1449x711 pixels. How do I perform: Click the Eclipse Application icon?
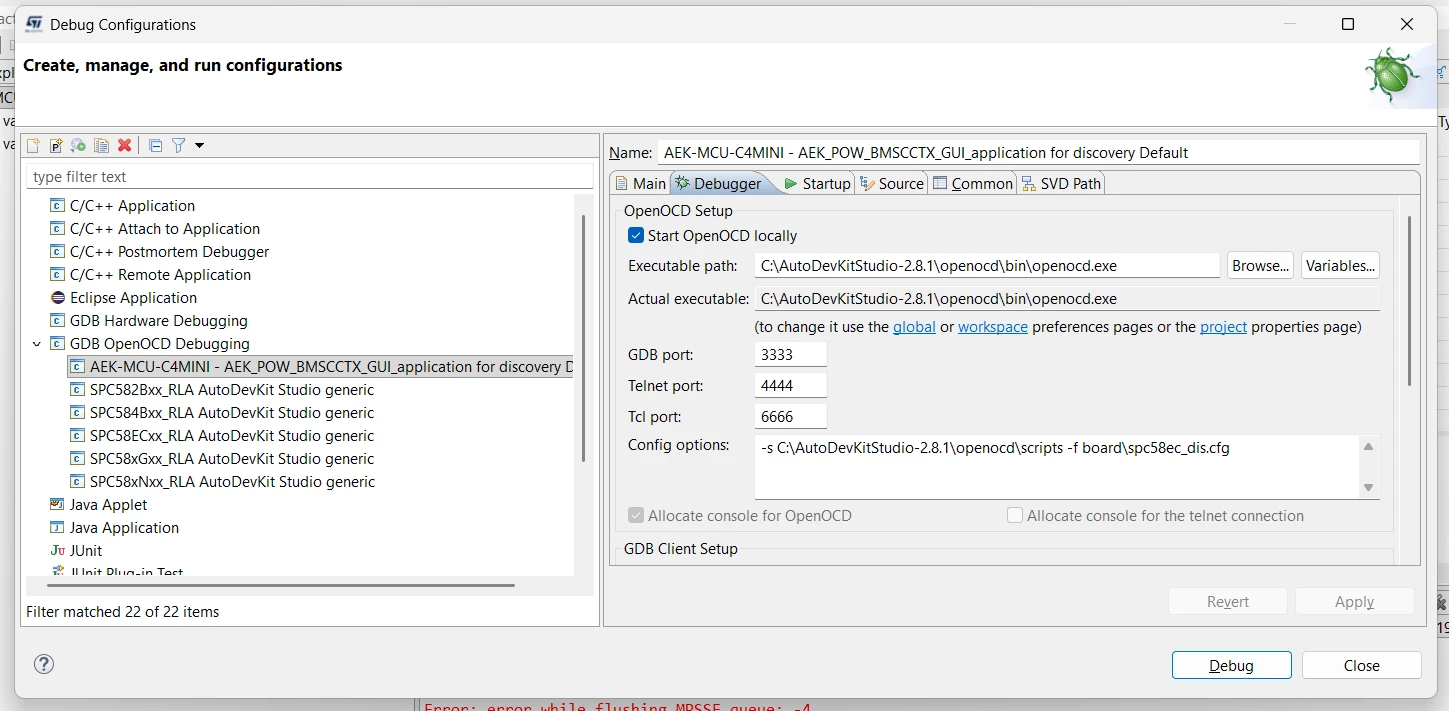[x=57, y=298]
